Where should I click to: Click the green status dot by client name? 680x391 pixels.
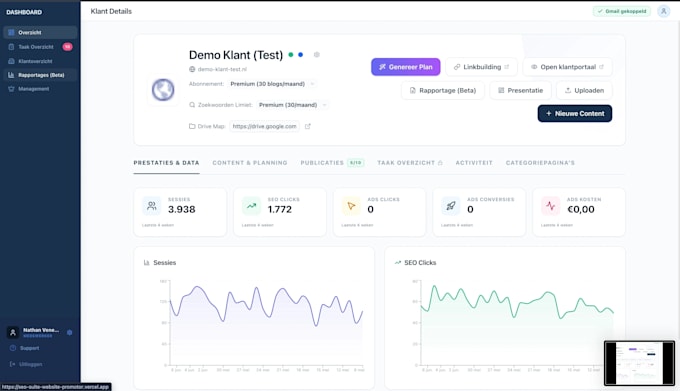pos(291,55)
